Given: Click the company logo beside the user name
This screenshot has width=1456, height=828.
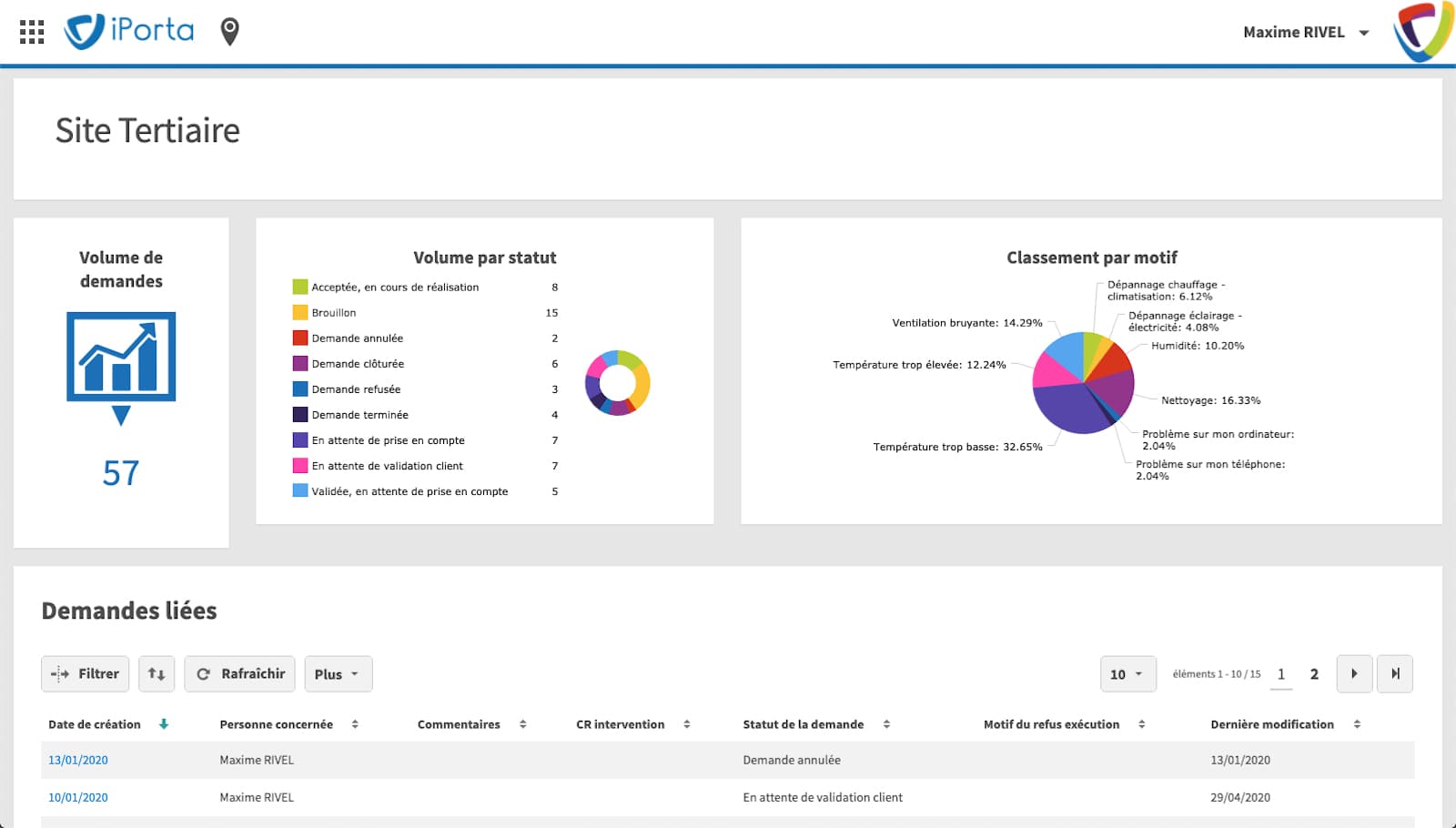Looking at the screenshot, I should pos(1422,32).
